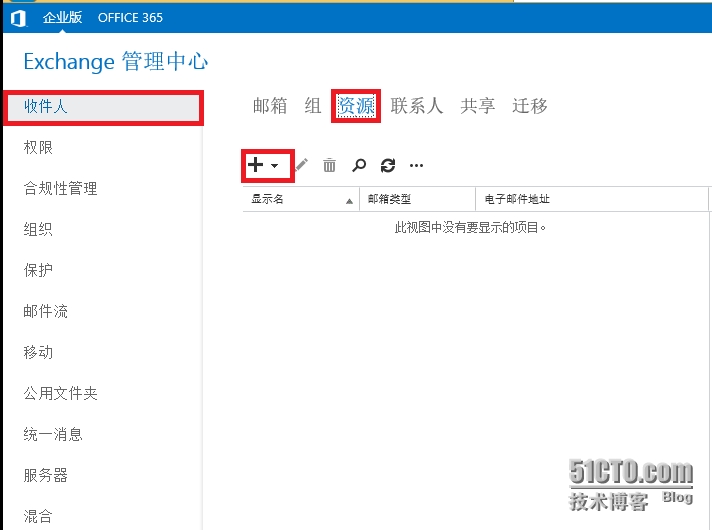Click the trash delete icon
The height and width of the screenshot is (530, 712).
[x=329, y=165]
